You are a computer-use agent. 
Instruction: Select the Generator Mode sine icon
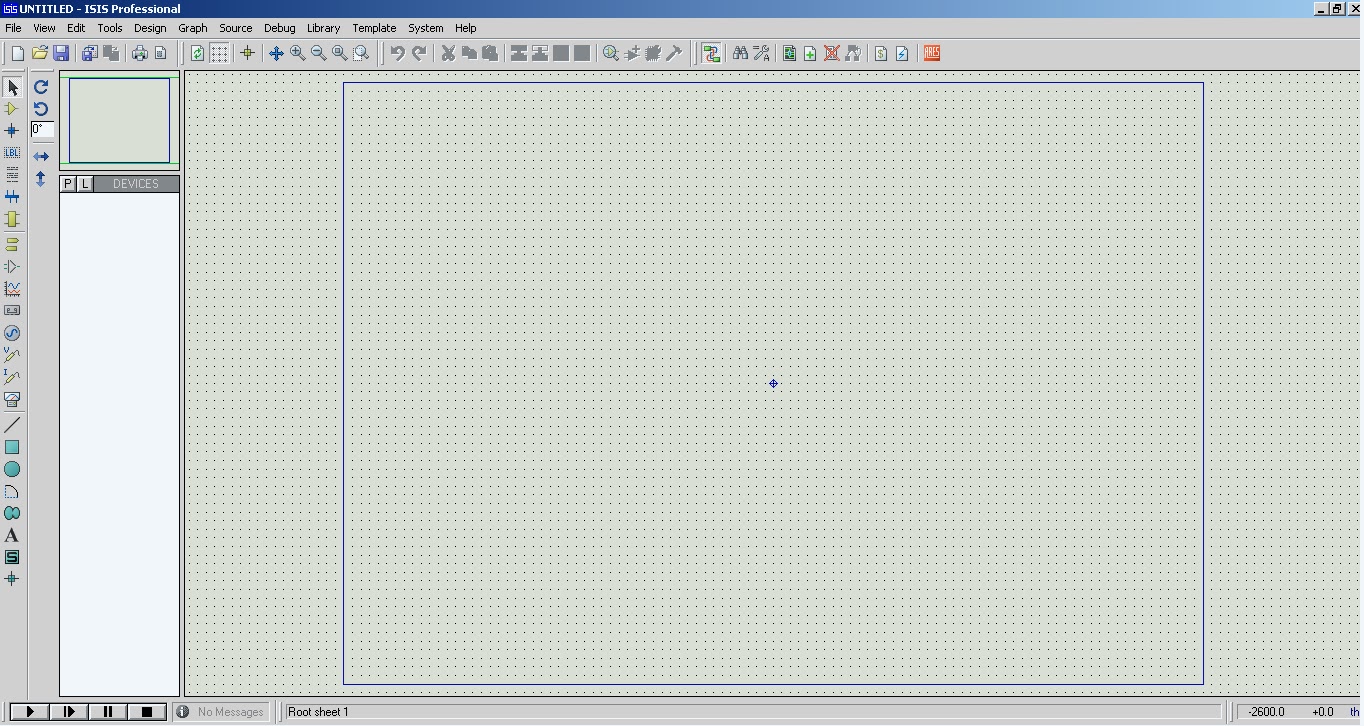pos(12,332)
